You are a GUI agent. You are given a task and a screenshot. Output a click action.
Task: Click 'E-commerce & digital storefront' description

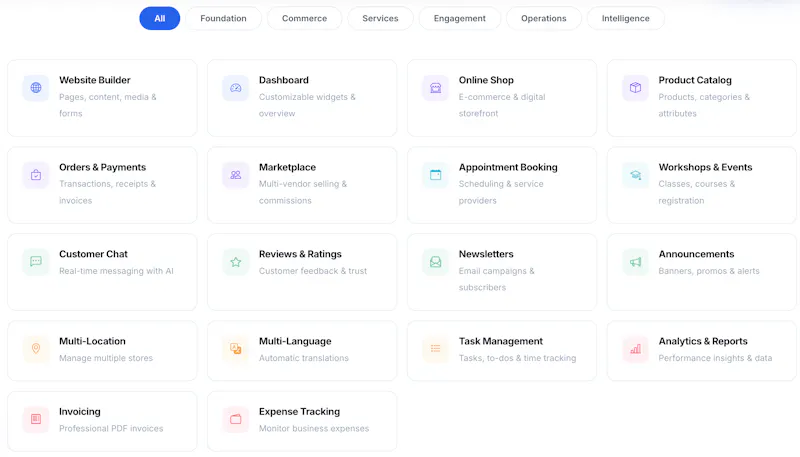coord(502,105)
